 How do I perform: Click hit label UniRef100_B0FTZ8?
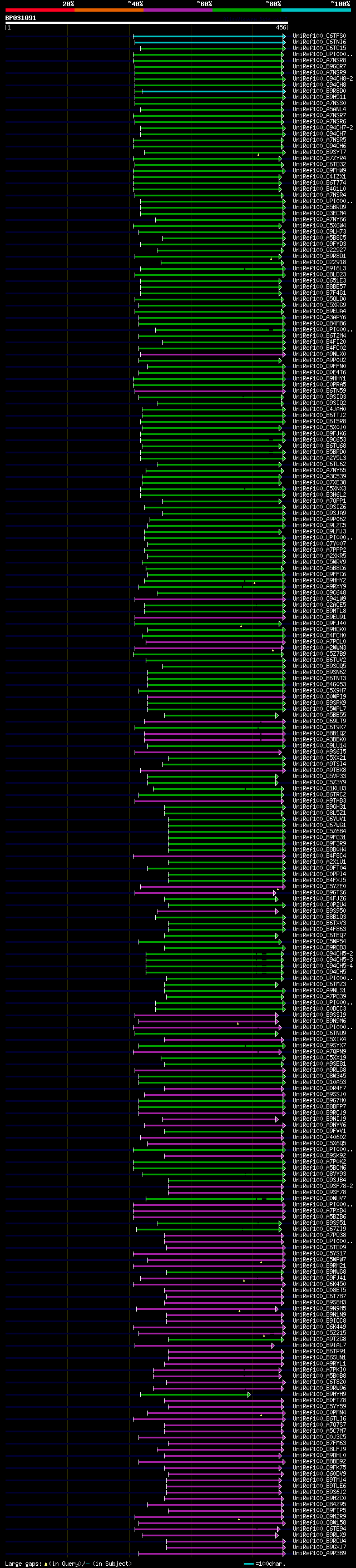(x=319, y=1400)
